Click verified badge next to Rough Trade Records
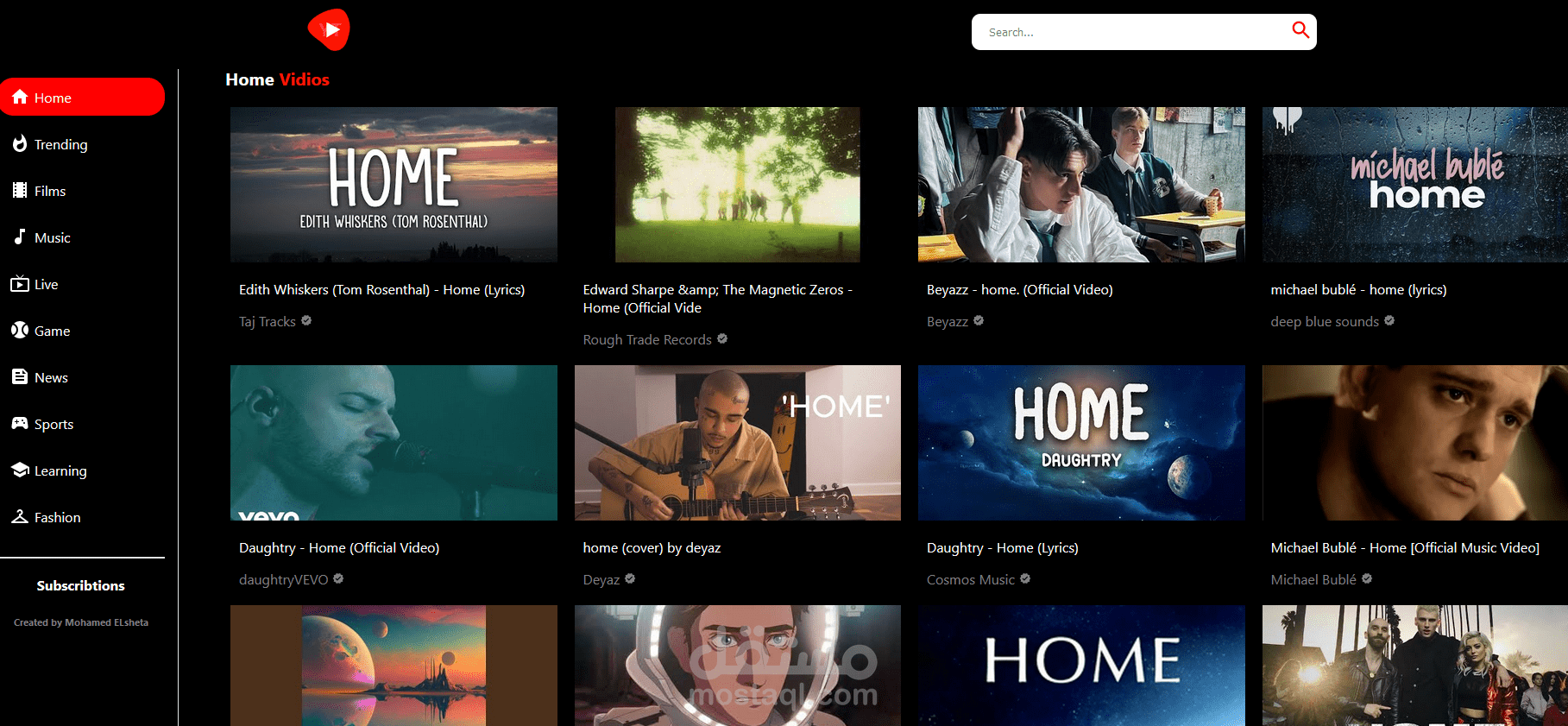The height and width of the screenshot is (726, 1568). coord(722,338)
